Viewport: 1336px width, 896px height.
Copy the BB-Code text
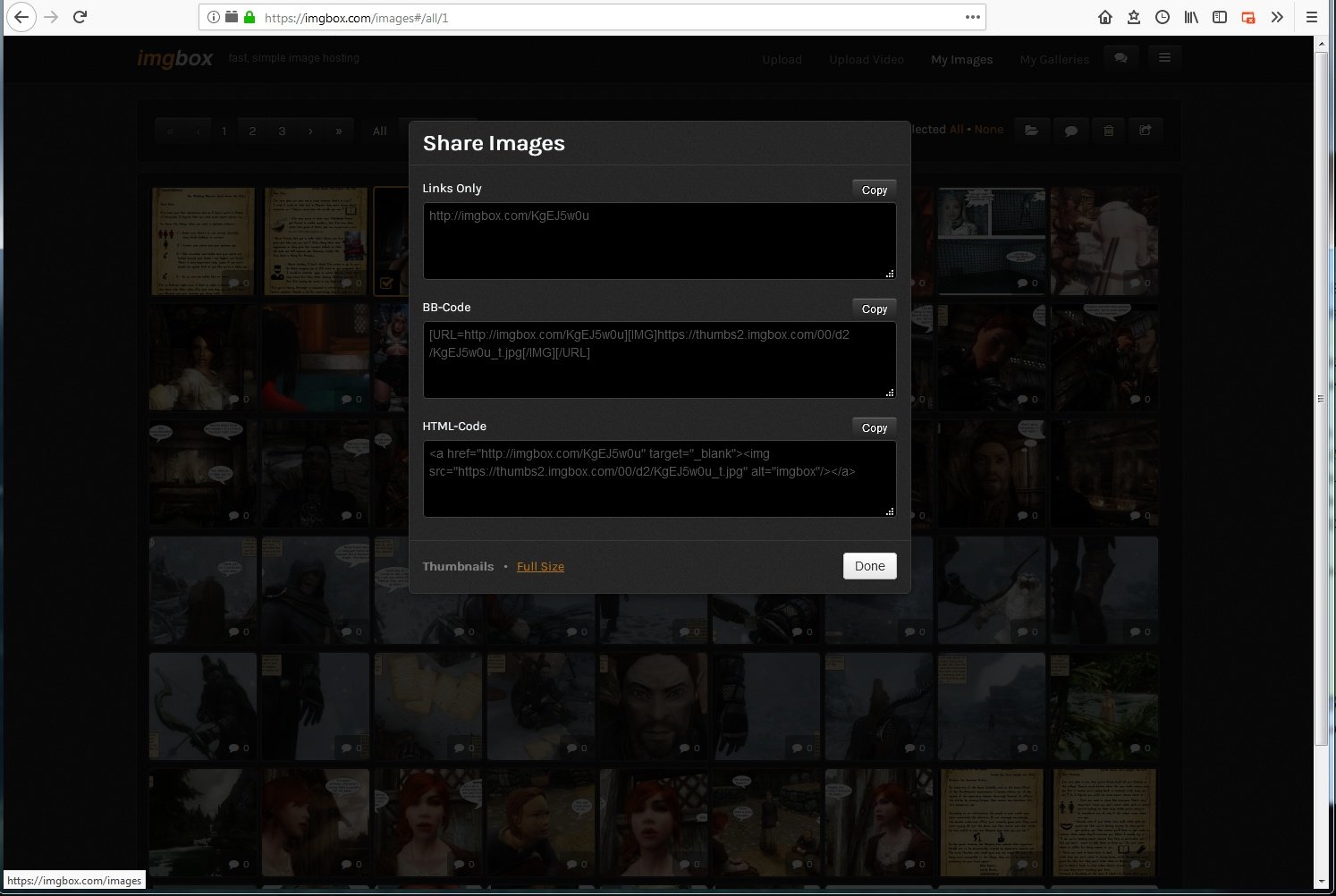[875, 309]
